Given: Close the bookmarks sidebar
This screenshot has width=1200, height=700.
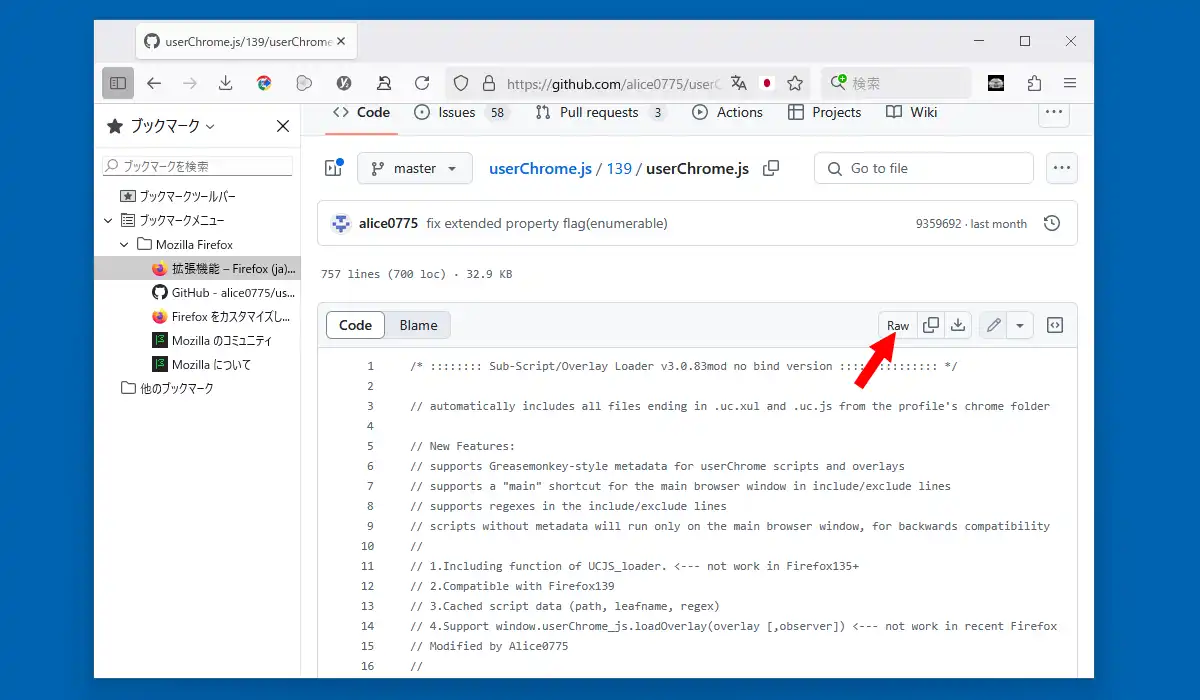Looking at the screenshot, I should (283, 126).
